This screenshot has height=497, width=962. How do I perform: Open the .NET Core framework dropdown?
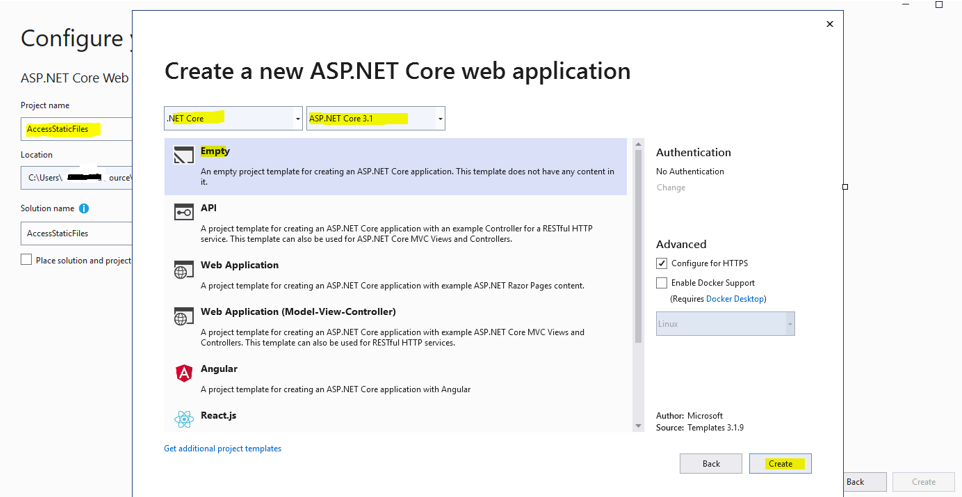[x=297, y=119]
